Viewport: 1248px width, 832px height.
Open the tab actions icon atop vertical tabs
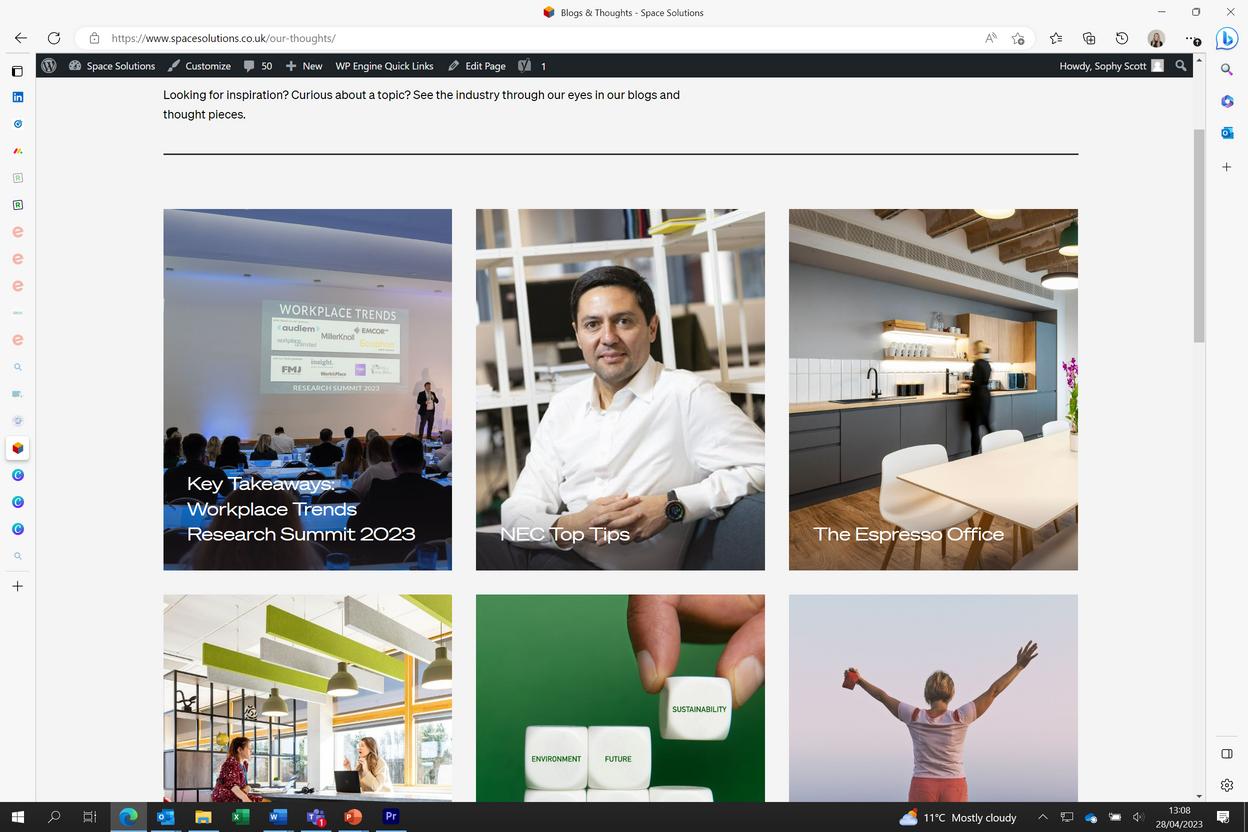(x=17, y=71)
